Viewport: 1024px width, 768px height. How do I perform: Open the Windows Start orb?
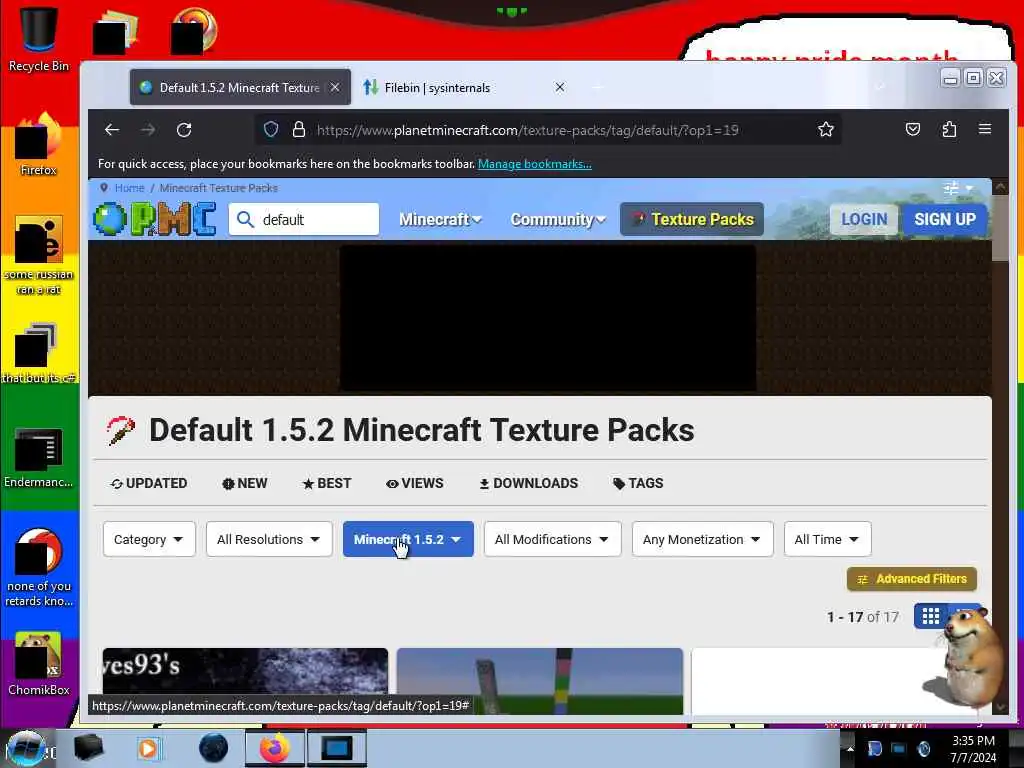pyautogui.click(x=26, y=748)
